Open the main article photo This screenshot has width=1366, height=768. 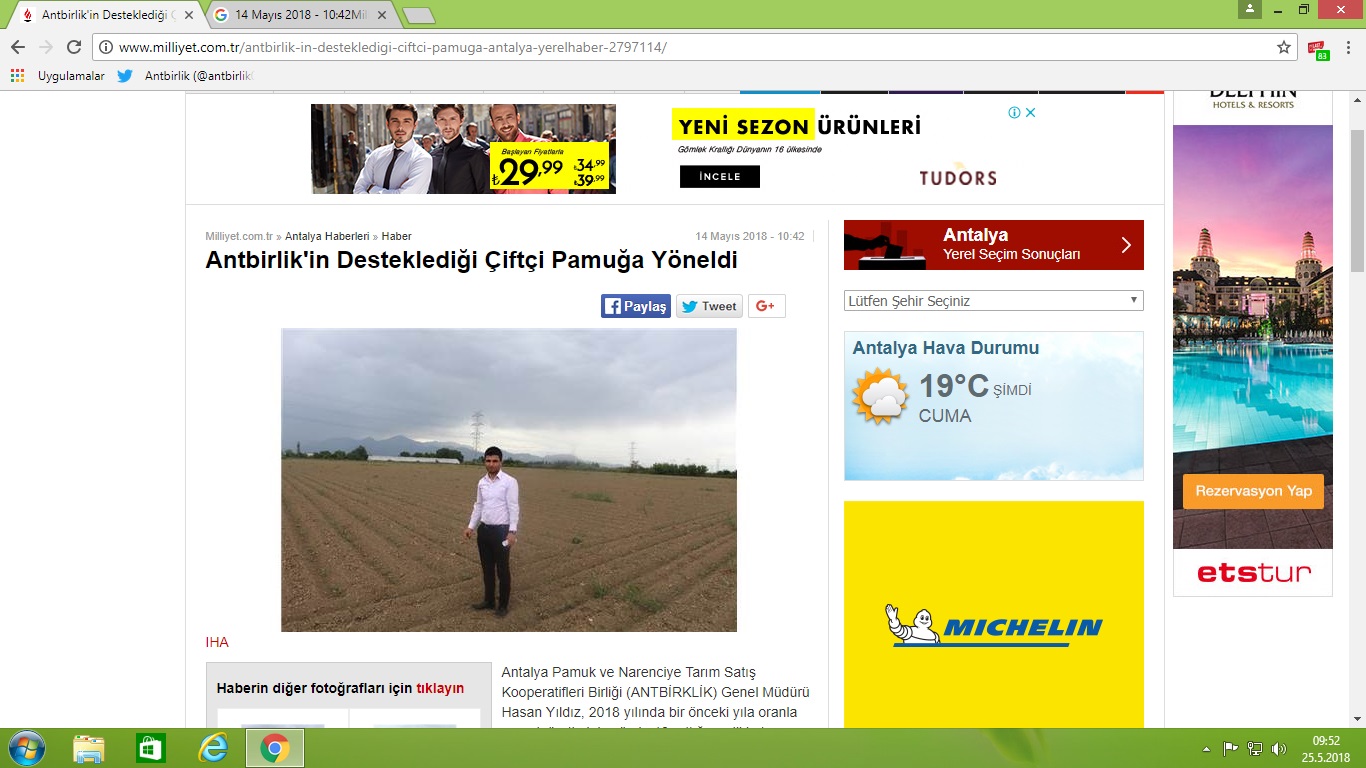click(509, 480)
